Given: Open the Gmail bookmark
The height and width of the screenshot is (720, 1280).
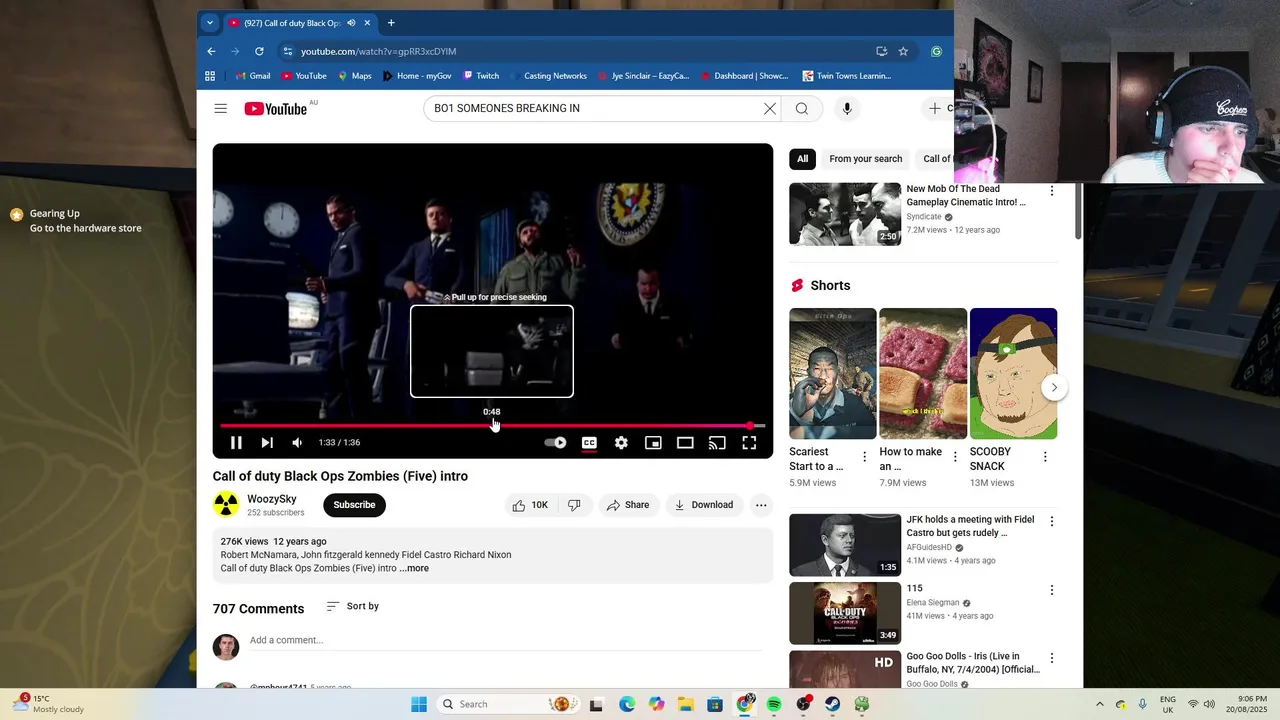Looking at the screenshot, I should click(252, 76).
